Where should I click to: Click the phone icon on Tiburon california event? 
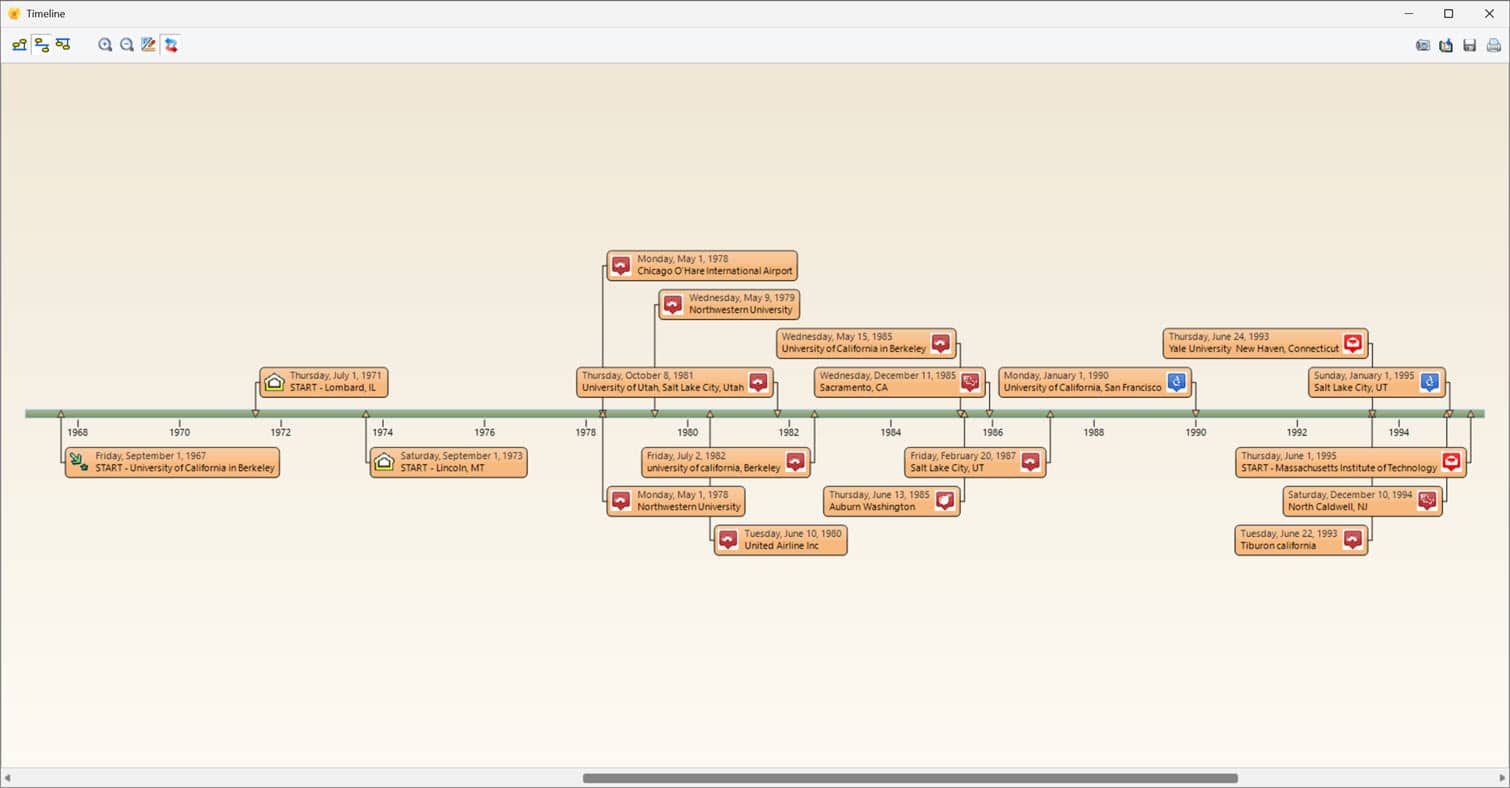click(1352, 540)
